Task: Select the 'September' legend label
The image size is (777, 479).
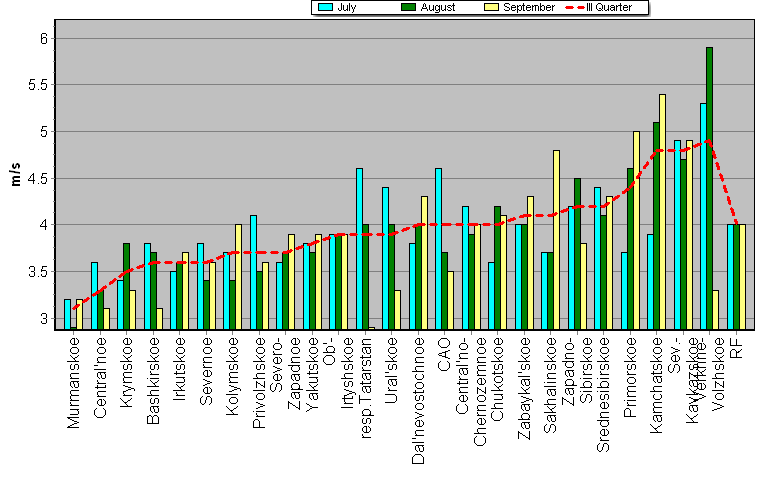Action: point(529,7)
